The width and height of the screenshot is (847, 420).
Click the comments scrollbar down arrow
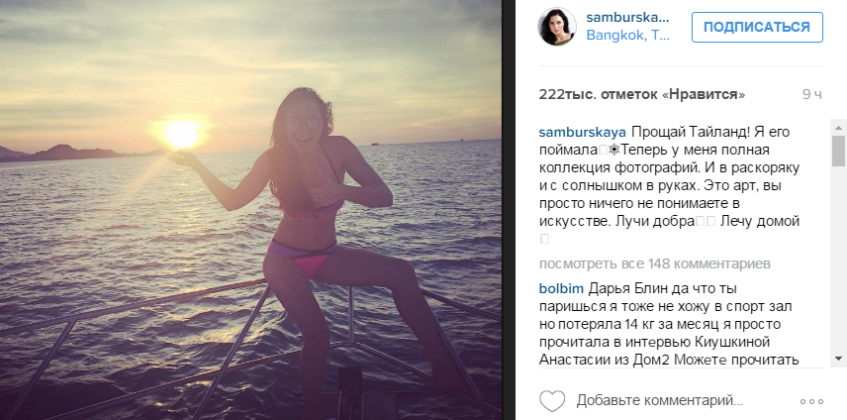click(x=838, y=358)
